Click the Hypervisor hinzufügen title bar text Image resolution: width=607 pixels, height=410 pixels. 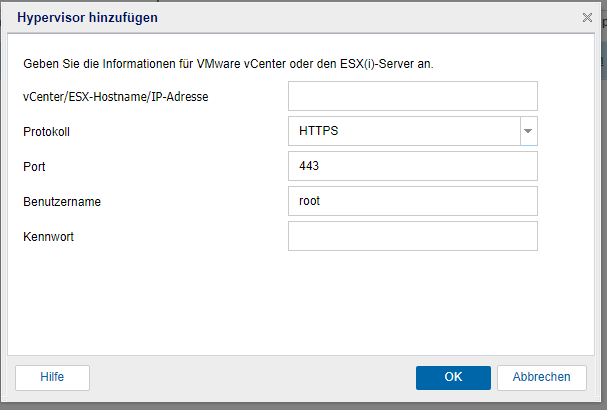coord(87,18)
